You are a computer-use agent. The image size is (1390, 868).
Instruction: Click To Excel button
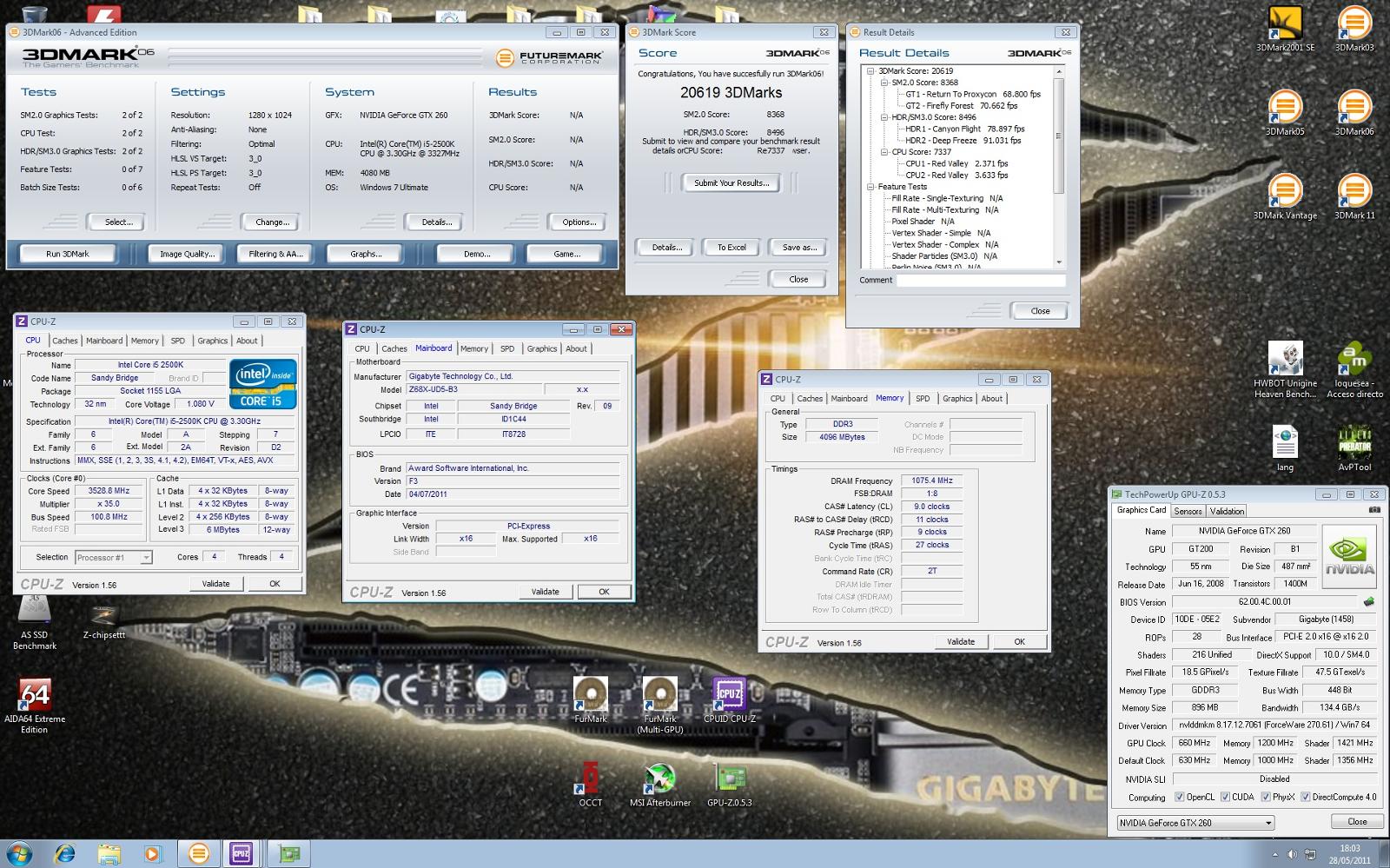click(x=731, y=248)
